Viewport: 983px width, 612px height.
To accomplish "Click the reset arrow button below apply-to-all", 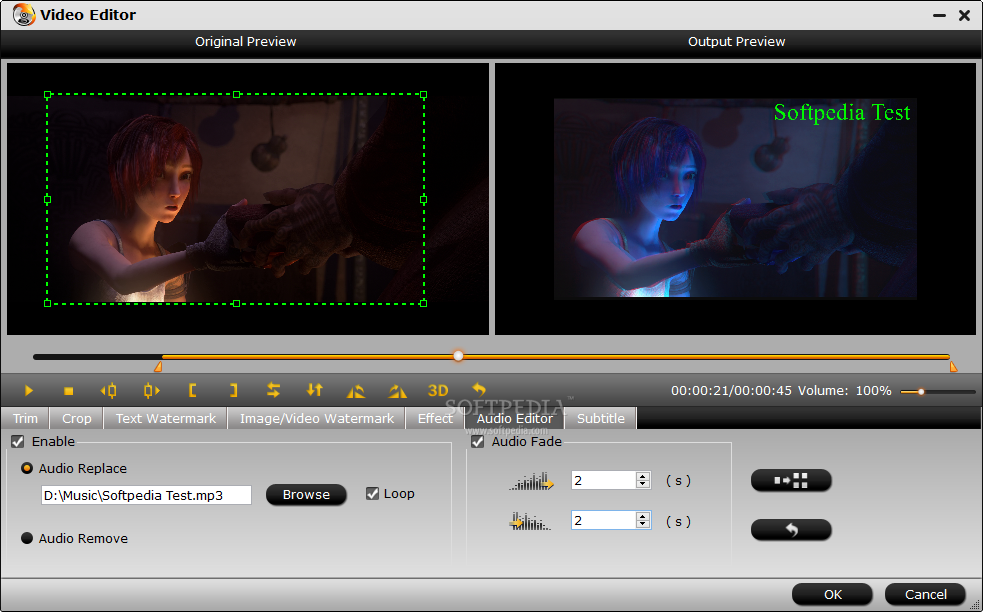I will (791, 530).
